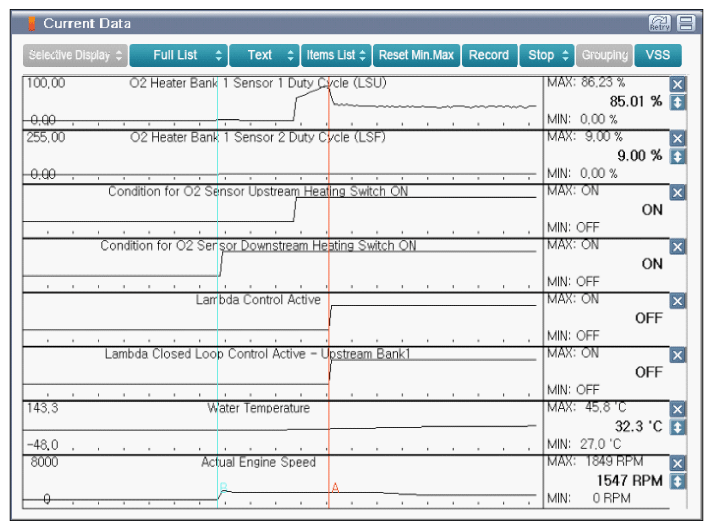Viewport: 713px width, 530px height.
Task: Click the 1547 RPM engine speed value
Action: click(629, 480)
